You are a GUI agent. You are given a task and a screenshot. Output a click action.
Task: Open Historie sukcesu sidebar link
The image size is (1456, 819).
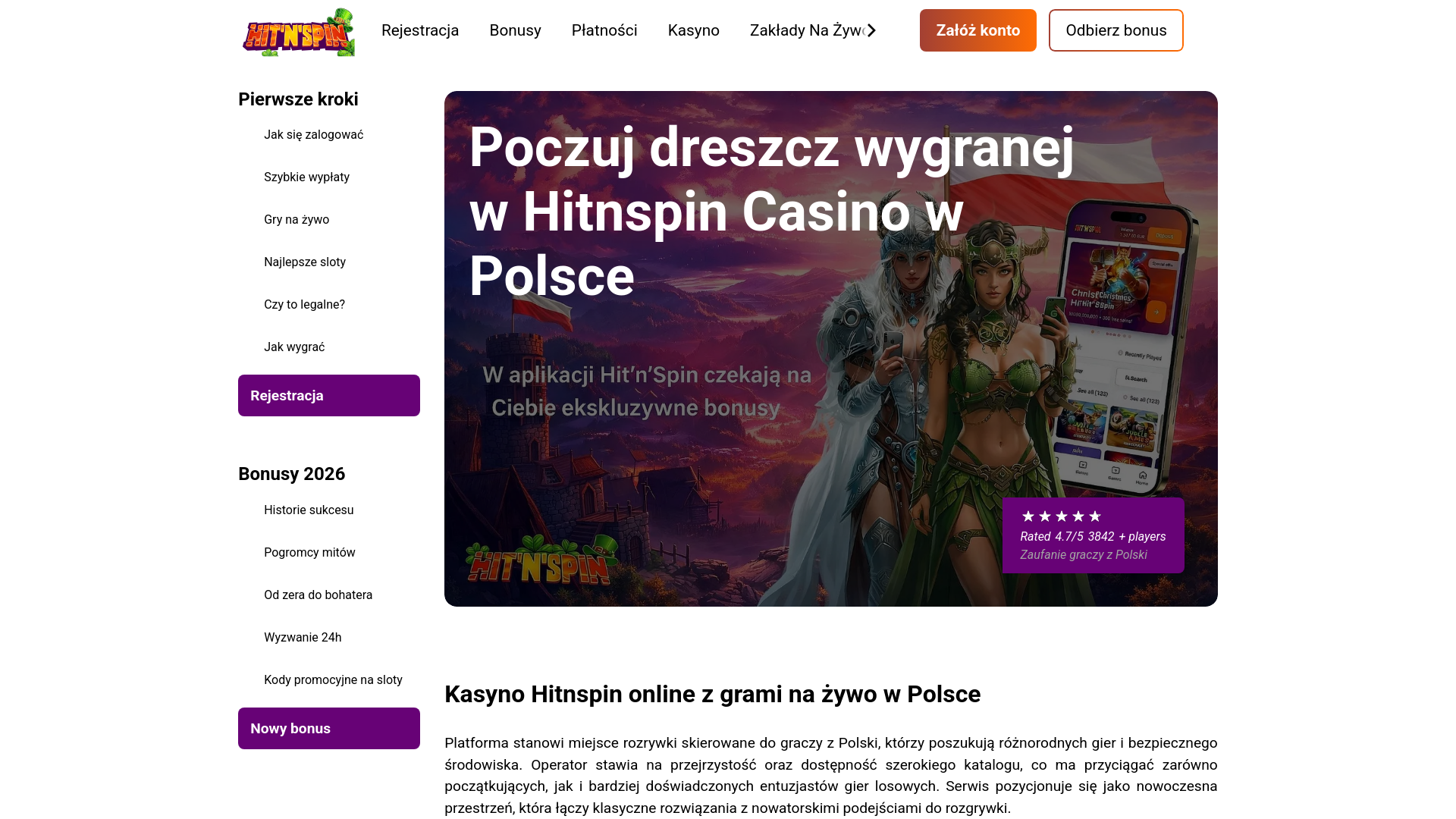(x=309, y=510)
